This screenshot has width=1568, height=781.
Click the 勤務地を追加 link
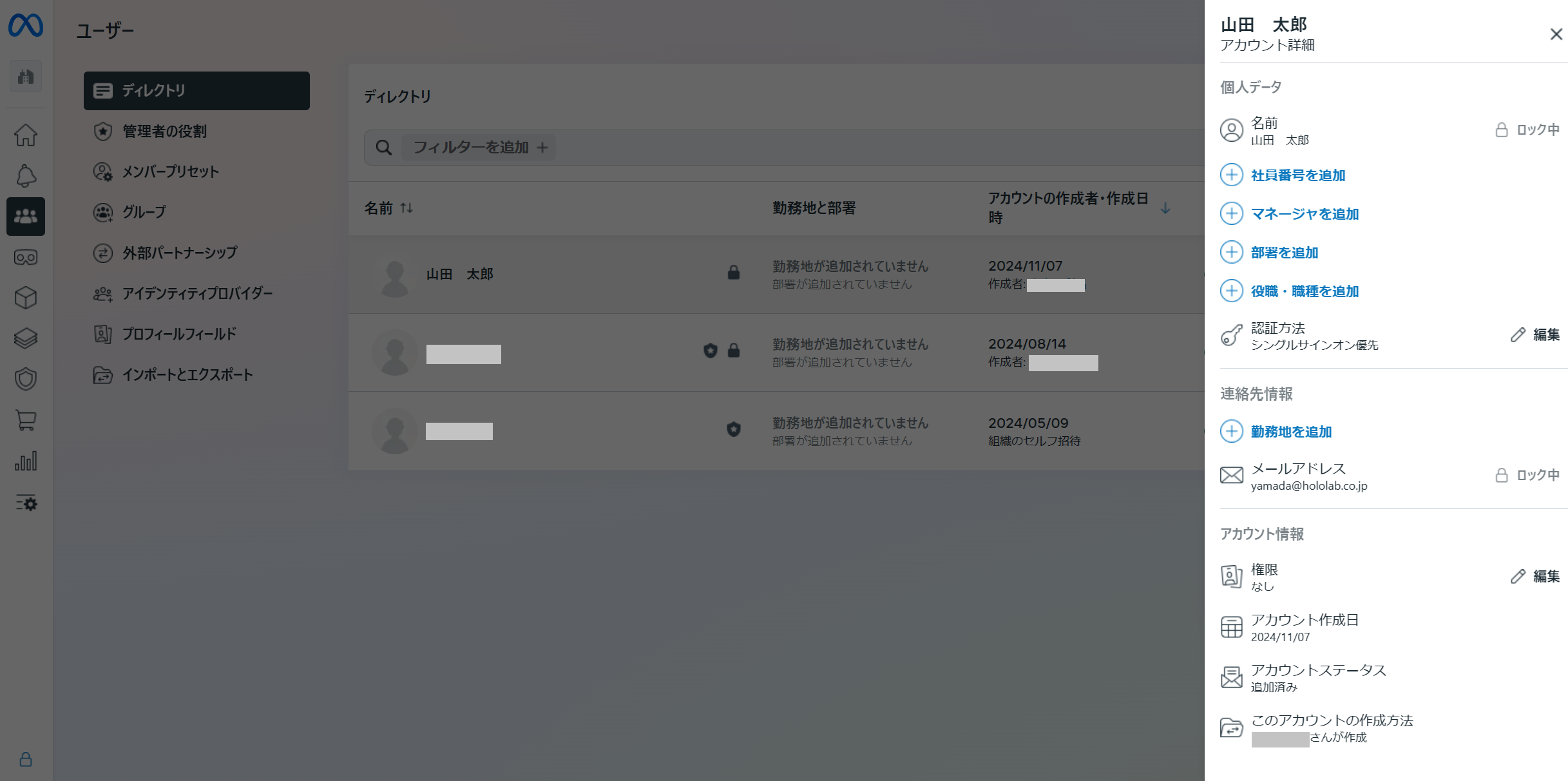1291,432
